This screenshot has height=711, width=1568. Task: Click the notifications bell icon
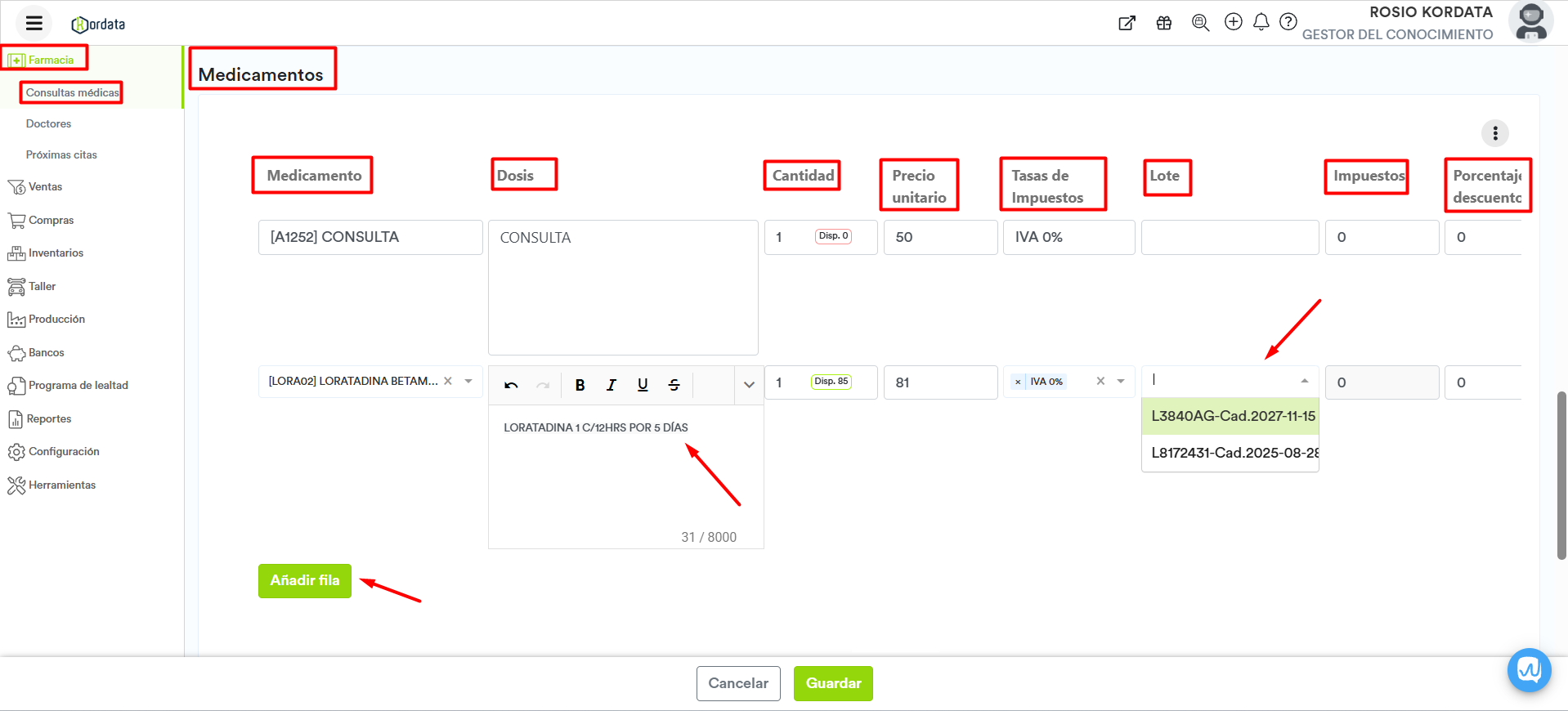1261,22
